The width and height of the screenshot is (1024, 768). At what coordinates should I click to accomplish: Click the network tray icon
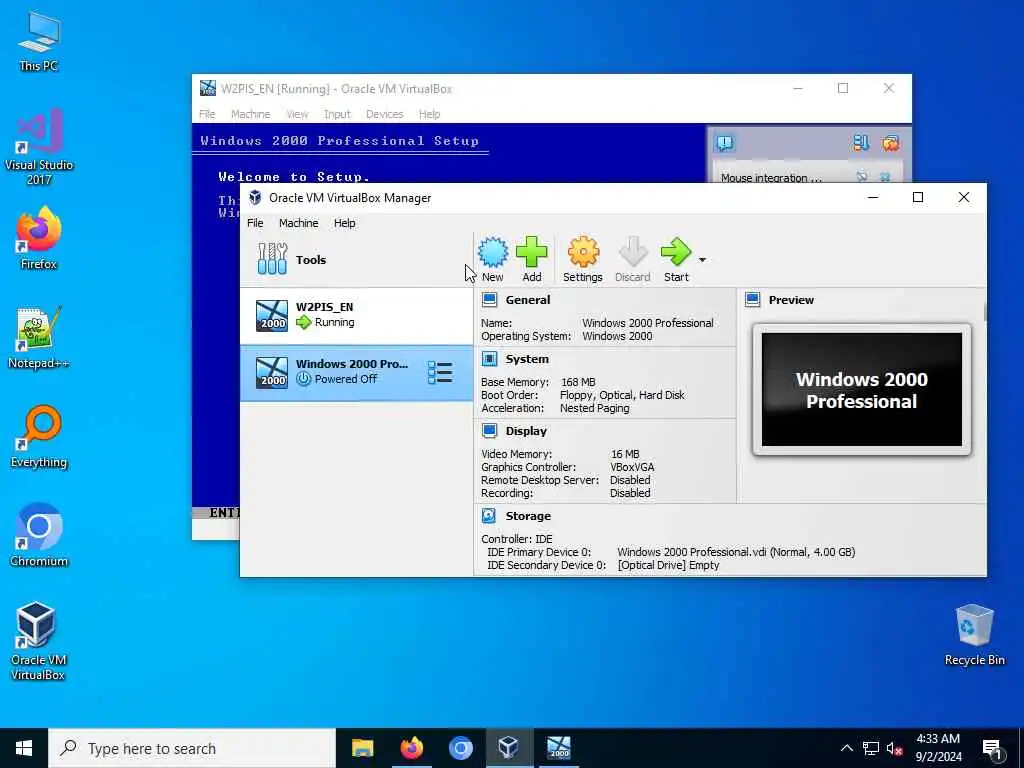click(x=871, y=748)
